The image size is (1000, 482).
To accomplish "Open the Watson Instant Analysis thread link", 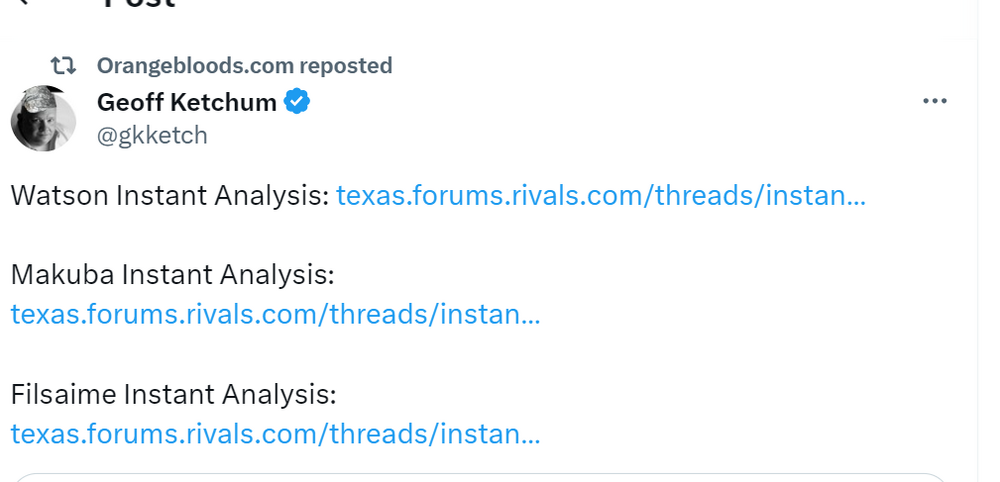I will 600,195.
